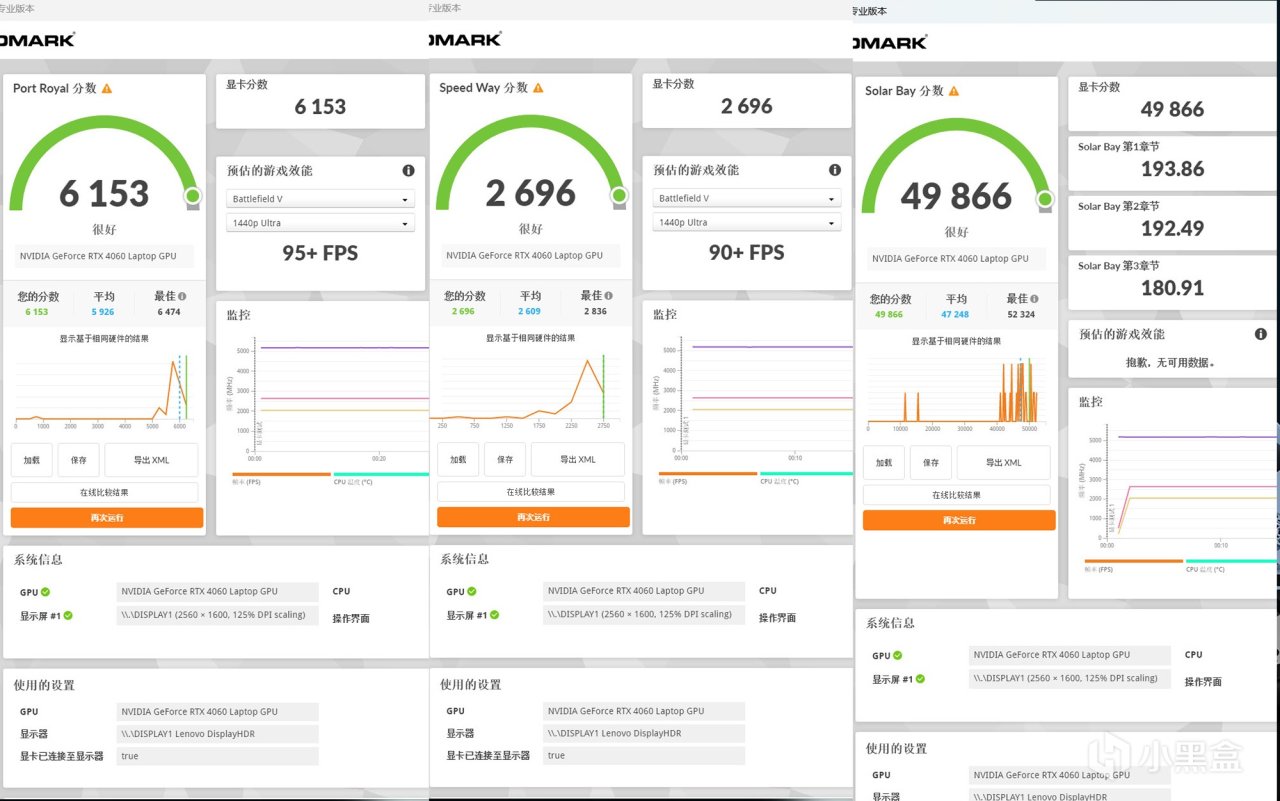Open the Battlefield V game dropdown in Speed Way
The height and width of the screenshot is (801, 1280).
point(747,198)
